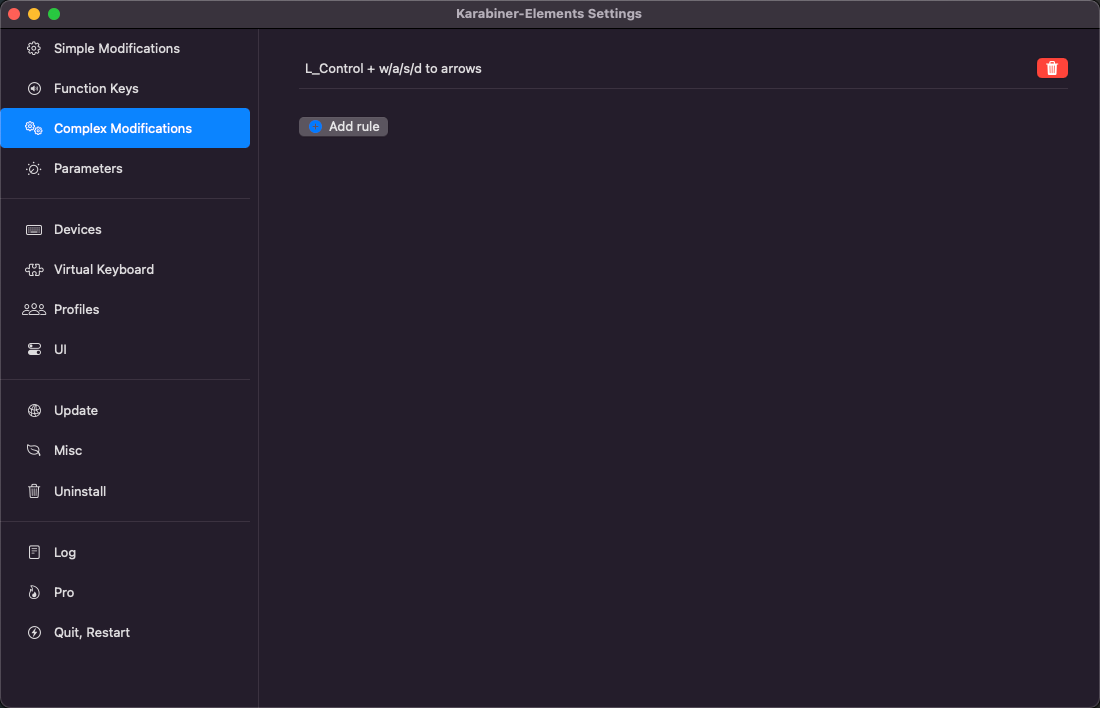The width and height of the screenshot is (1100, 708).
Task: Click the puzzle piece icon for Virtual Keyboard
Action: pyautogui.click(x=34, y=269)
